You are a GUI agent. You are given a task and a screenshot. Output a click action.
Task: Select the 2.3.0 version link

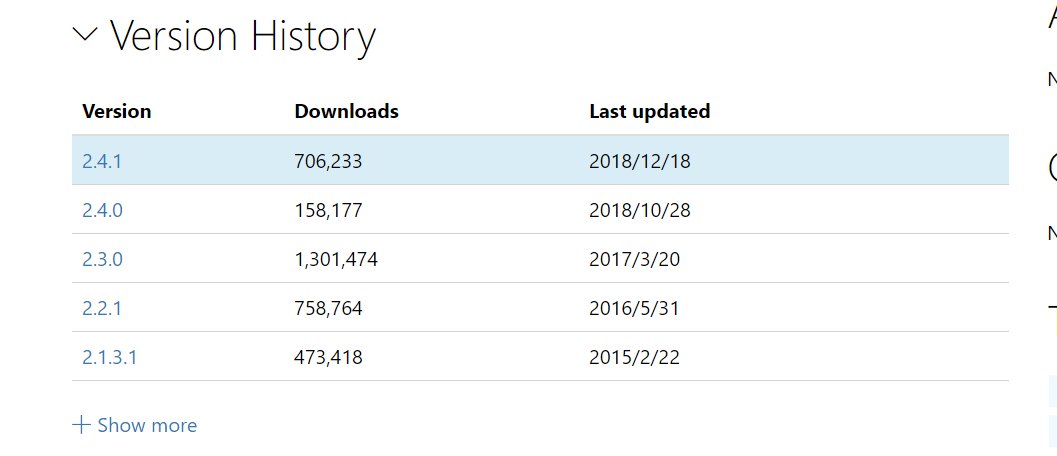pyautogui.click(x=102, y=259)
